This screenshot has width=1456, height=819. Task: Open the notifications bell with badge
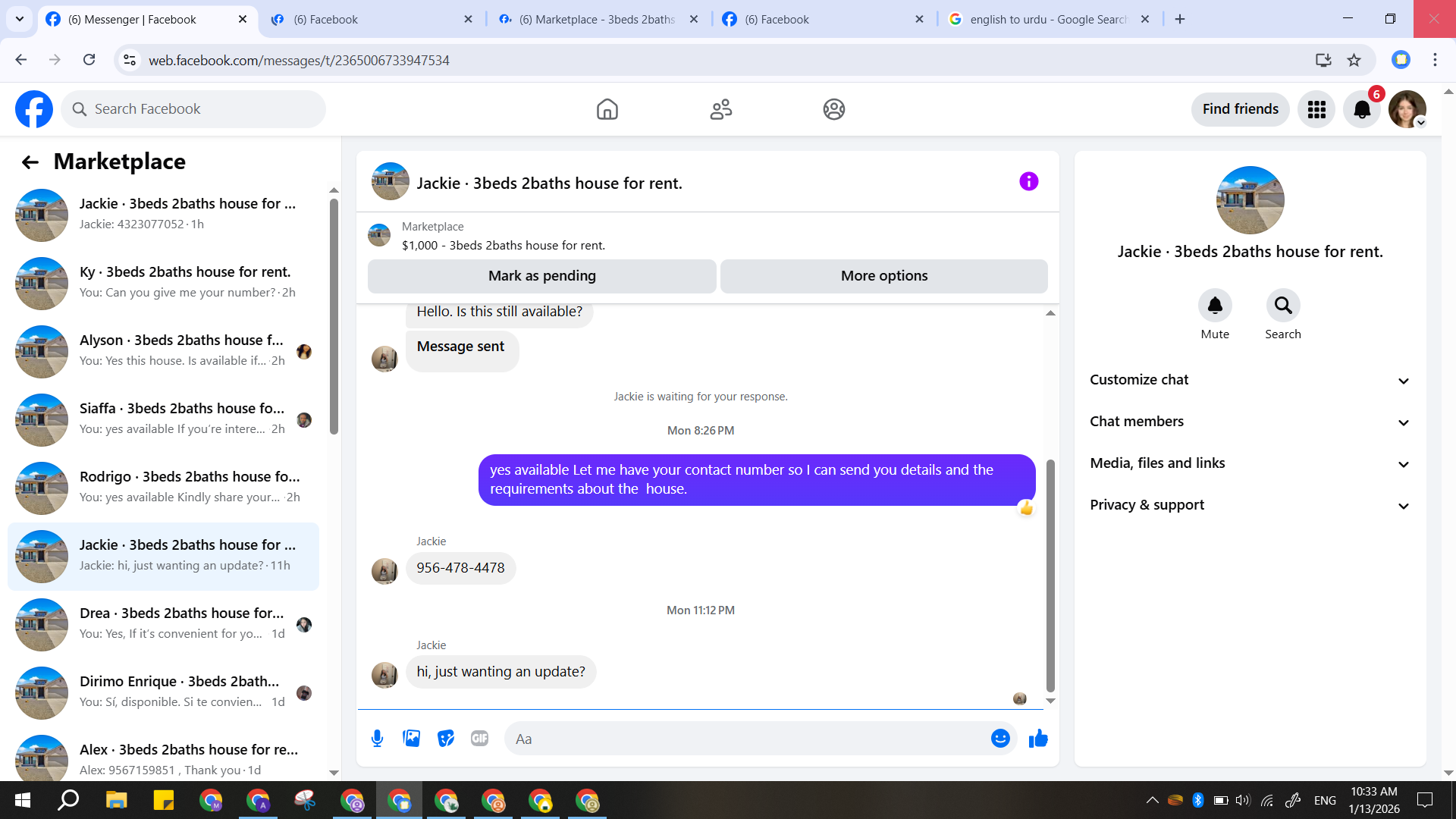click(x=1362, y=109)
